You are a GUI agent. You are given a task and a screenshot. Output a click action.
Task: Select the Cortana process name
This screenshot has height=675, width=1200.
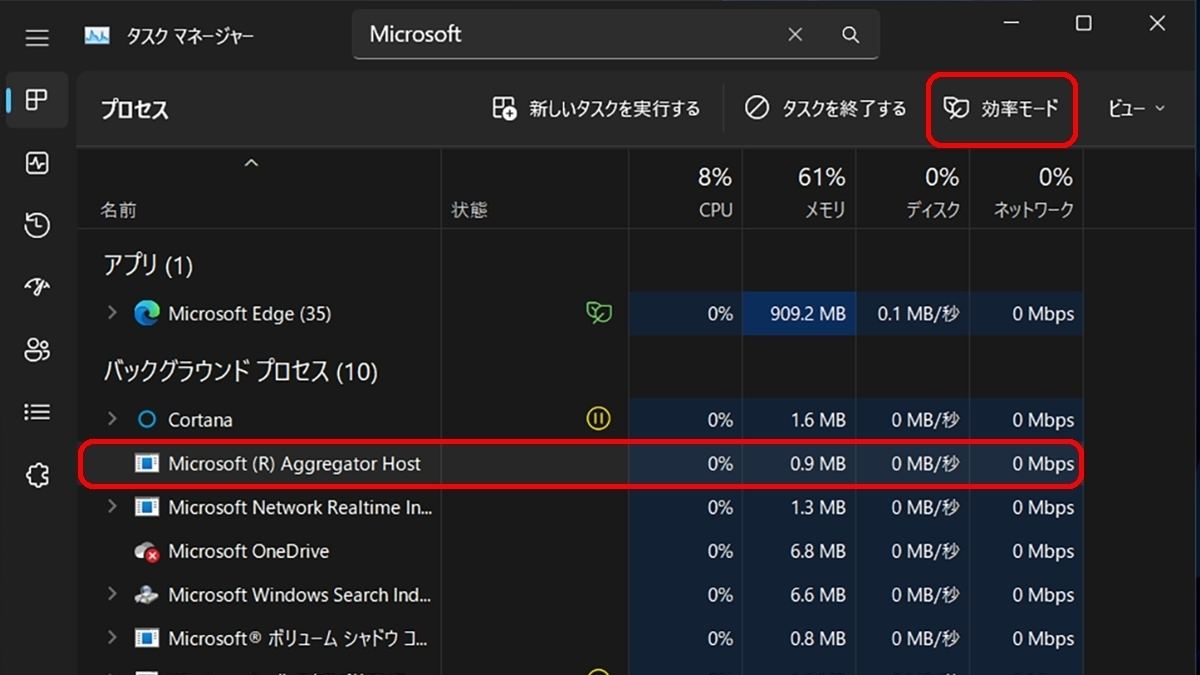[x=200, y=420]
